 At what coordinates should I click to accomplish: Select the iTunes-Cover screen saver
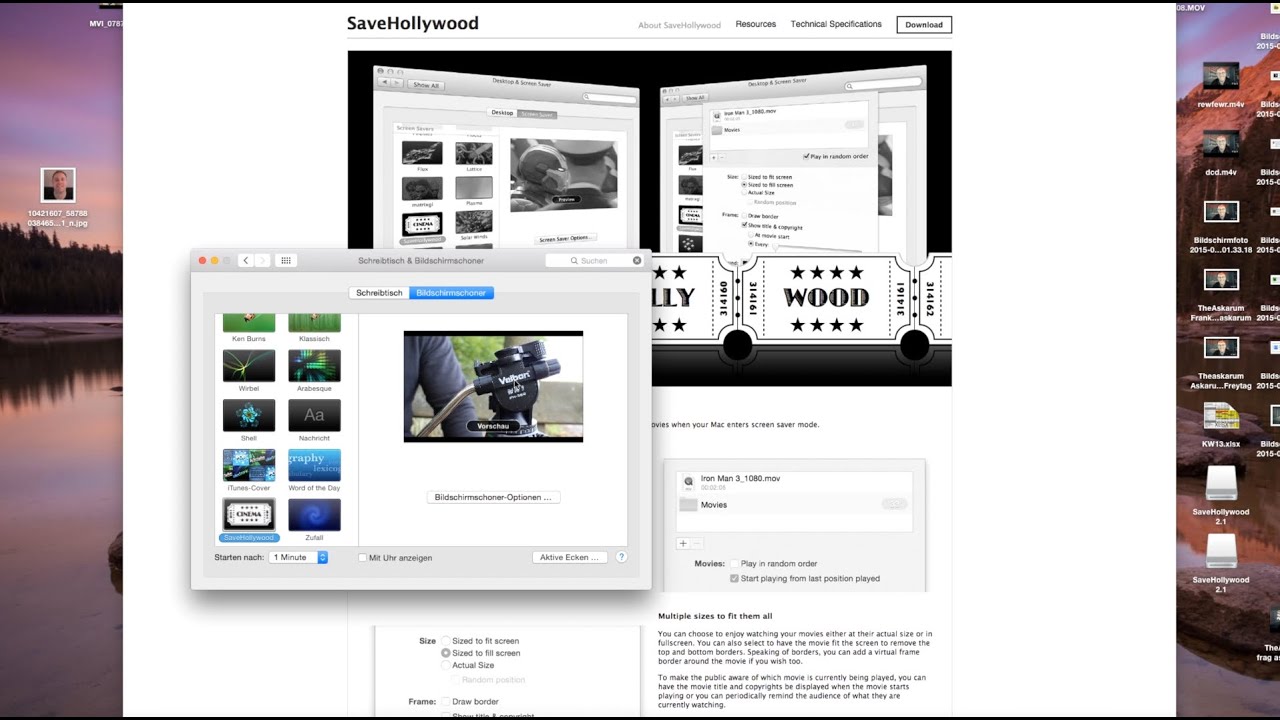[x=249, y=470]
